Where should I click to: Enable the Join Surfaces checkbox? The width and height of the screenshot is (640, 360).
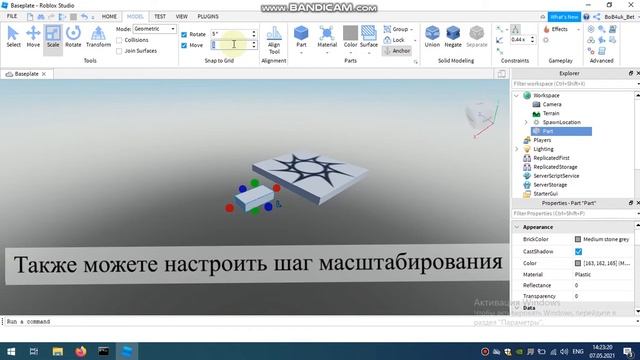[x=119, y=51]
